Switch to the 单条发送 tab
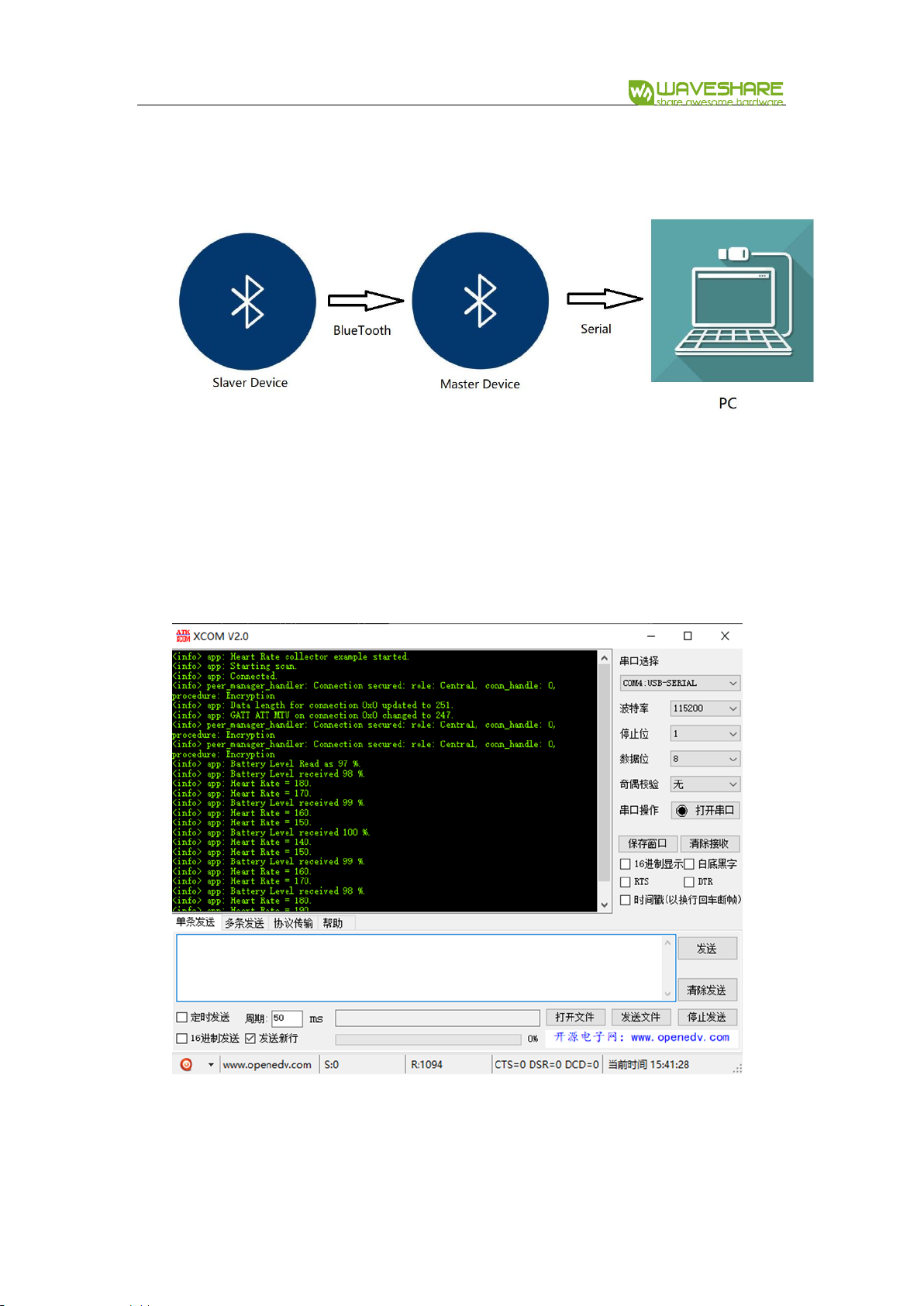Screen dimensions: 924x1306 coord(195,922)
